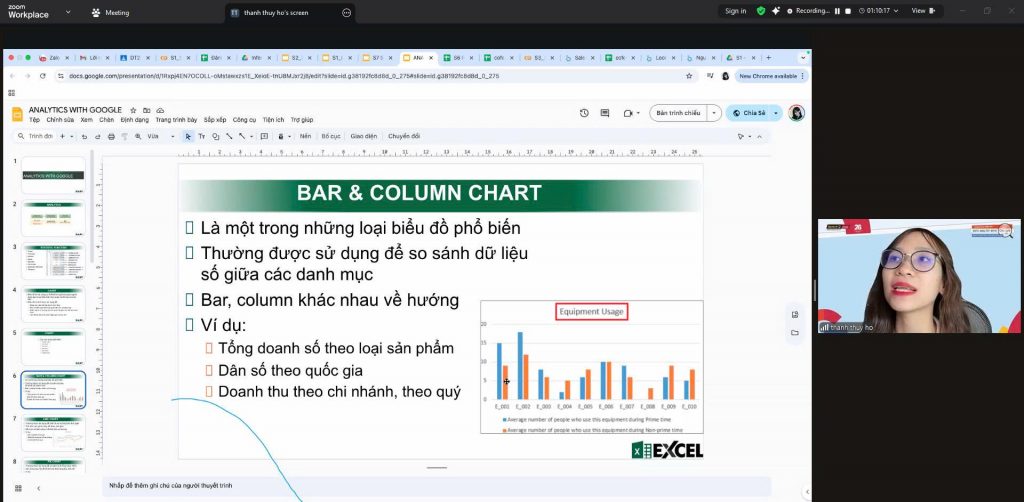The height and width of the screenshot is (502, 1024).
Task: Go back in Chrome
Action: [12, 76]
